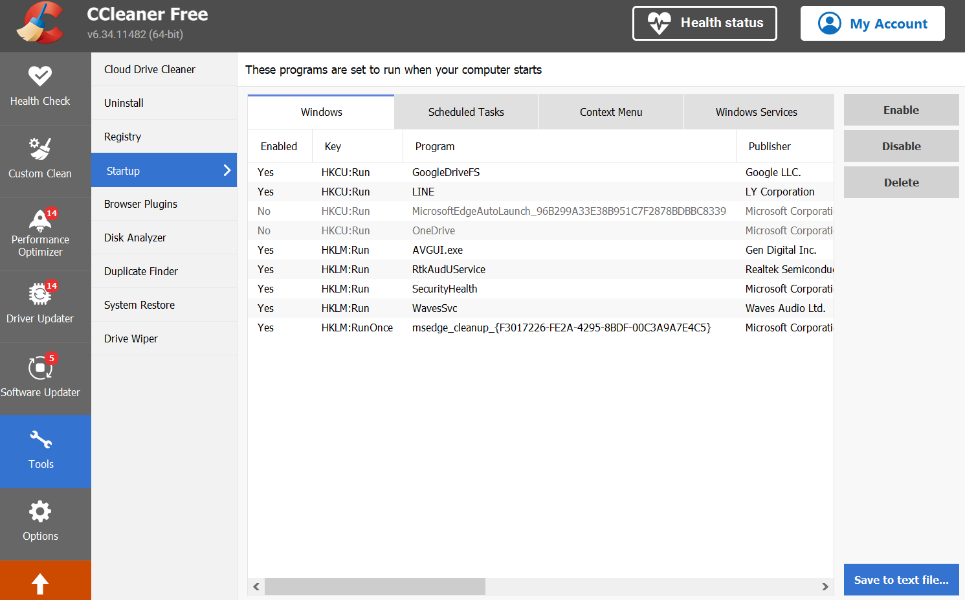
Task: Click horizontal scrollbar right arrow
Action: pyautogui.click(x=825, y=587)
